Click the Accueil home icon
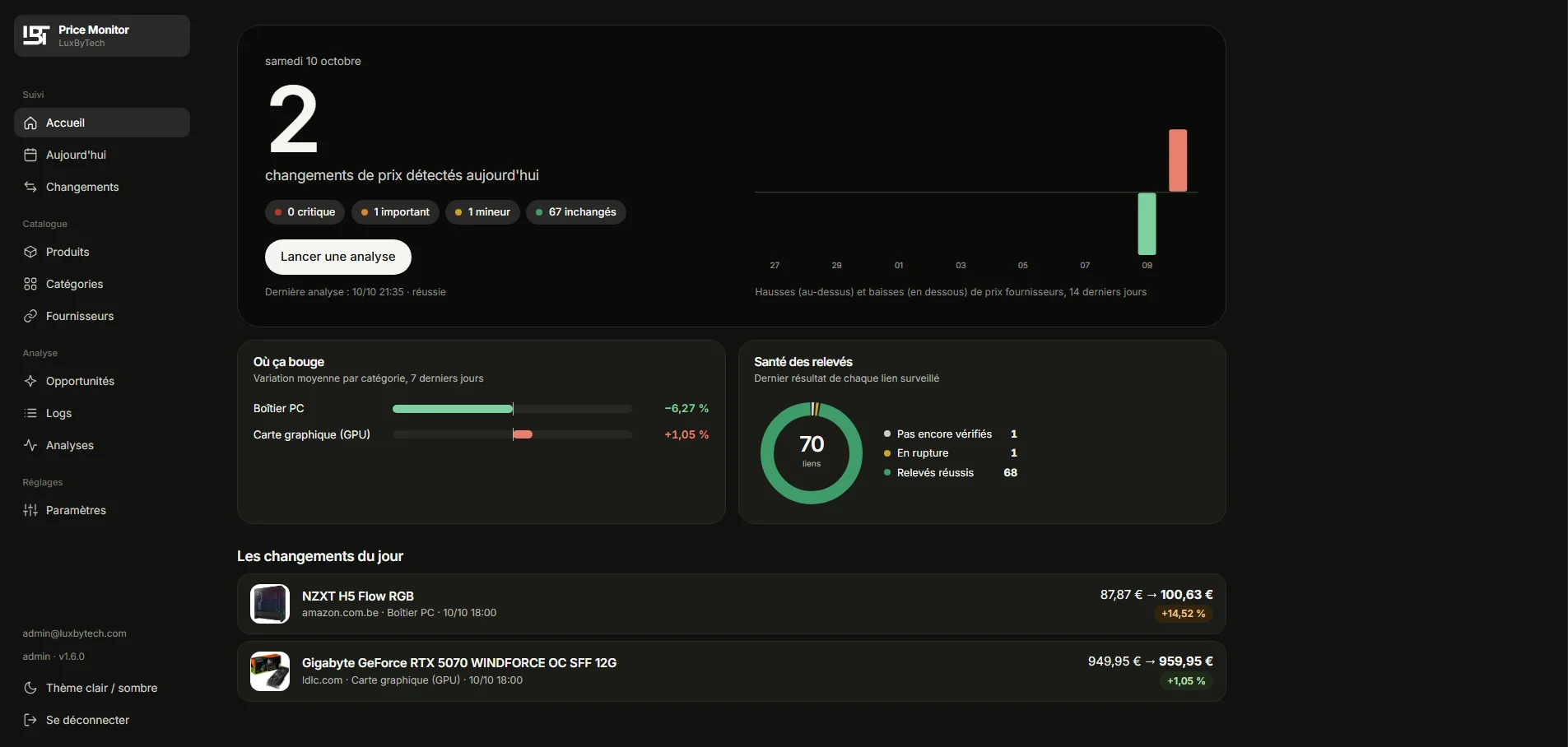Screen dimensions: 1568x747 click(x=30, y=123)
